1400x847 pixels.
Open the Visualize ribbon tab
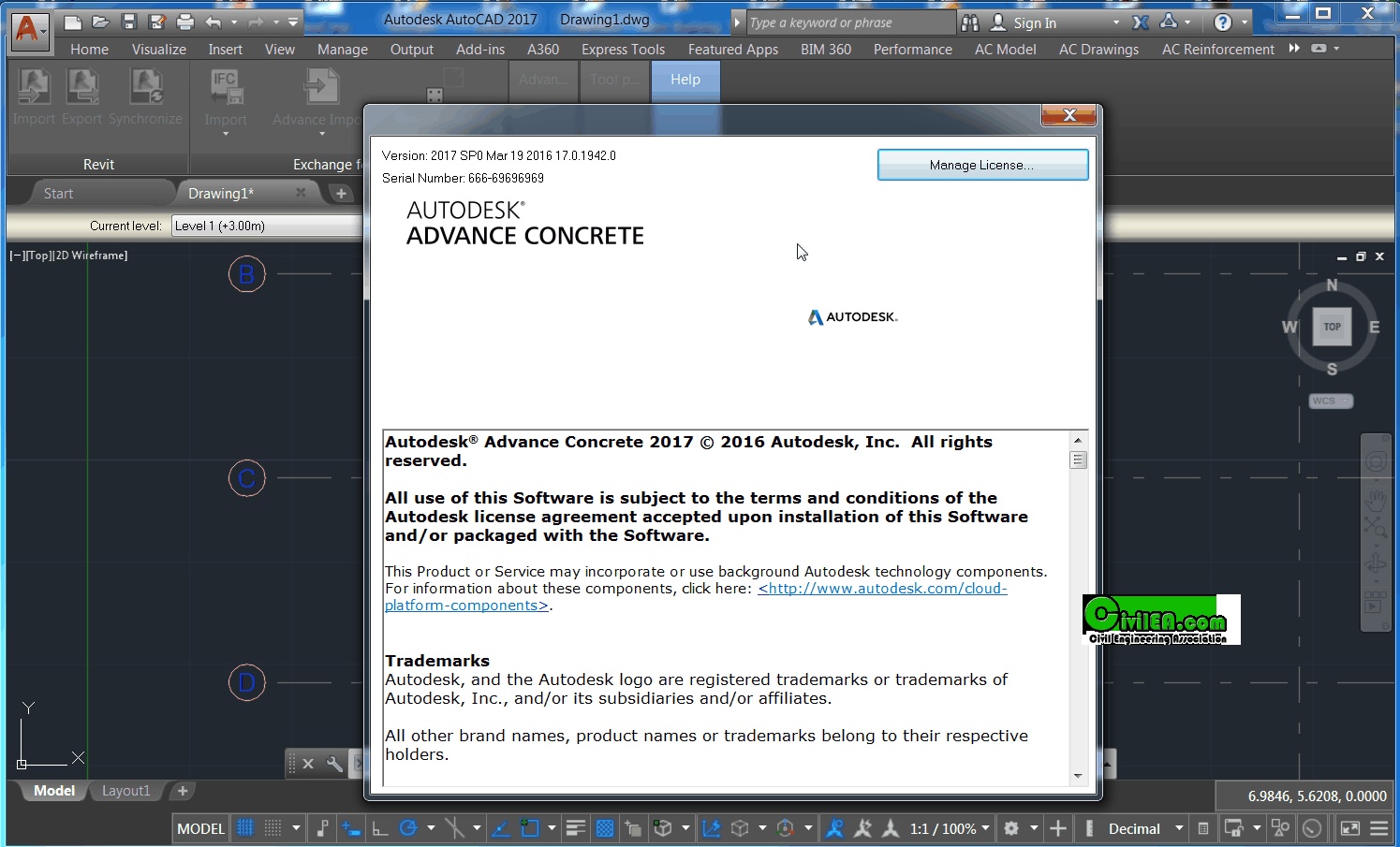tap(158, 49)
